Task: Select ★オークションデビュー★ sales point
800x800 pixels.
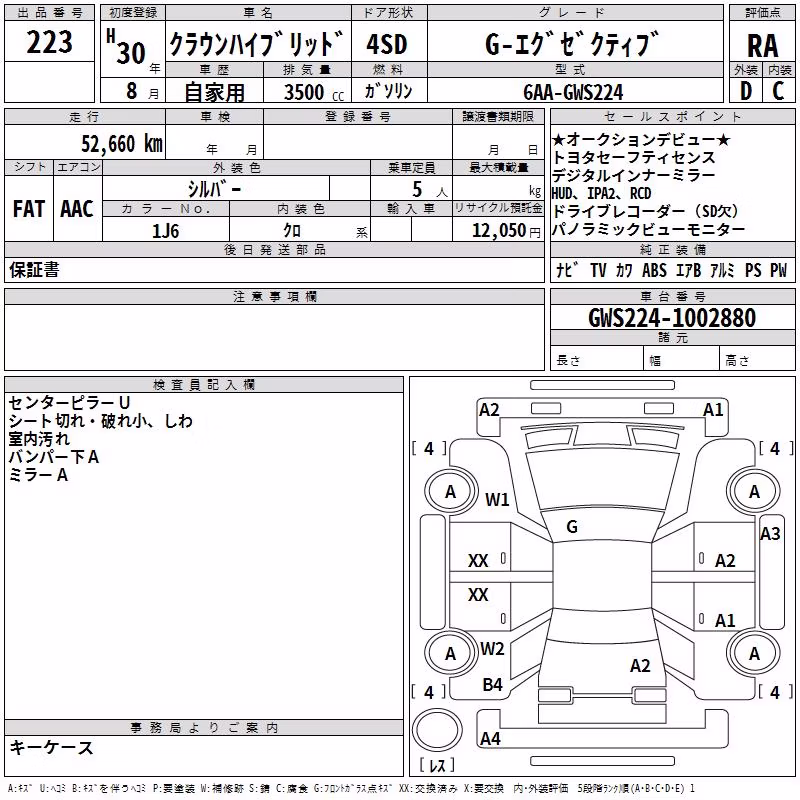Action: [641, 139]
